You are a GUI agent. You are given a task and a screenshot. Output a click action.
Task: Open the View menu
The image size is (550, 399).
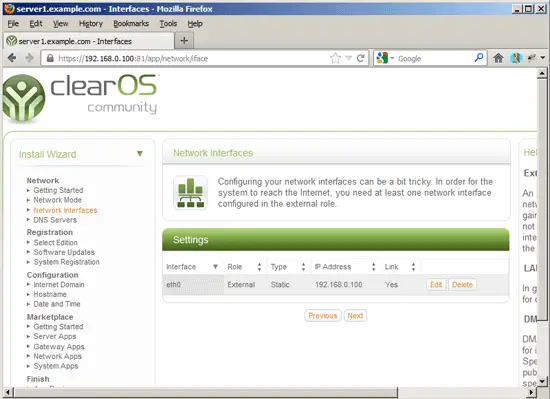click(x=60, y=23)
